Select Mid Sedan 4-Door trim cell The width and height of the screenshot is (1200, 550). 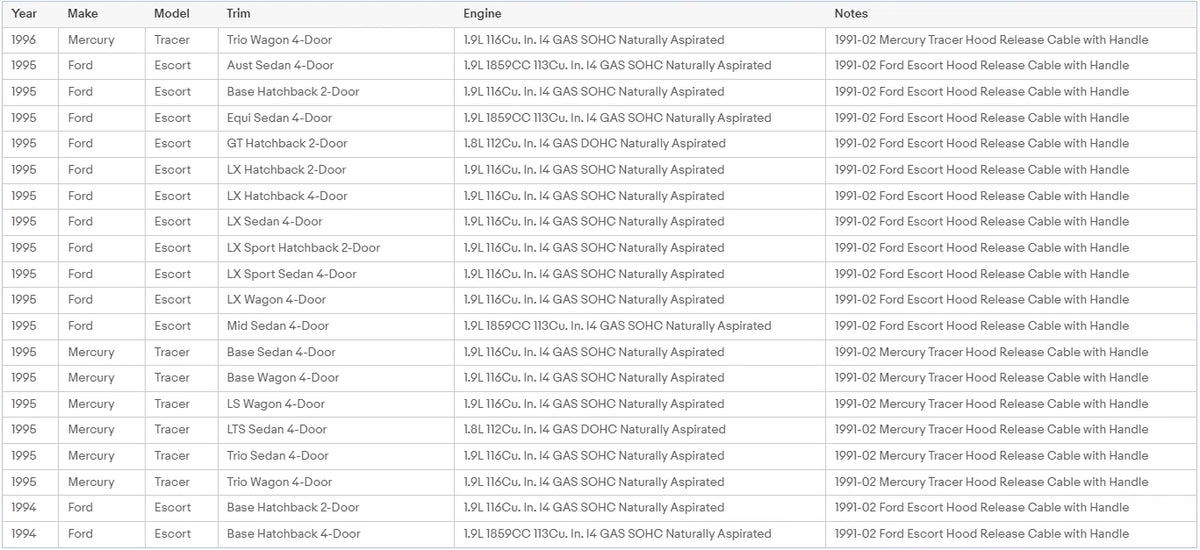coord(336,326)
